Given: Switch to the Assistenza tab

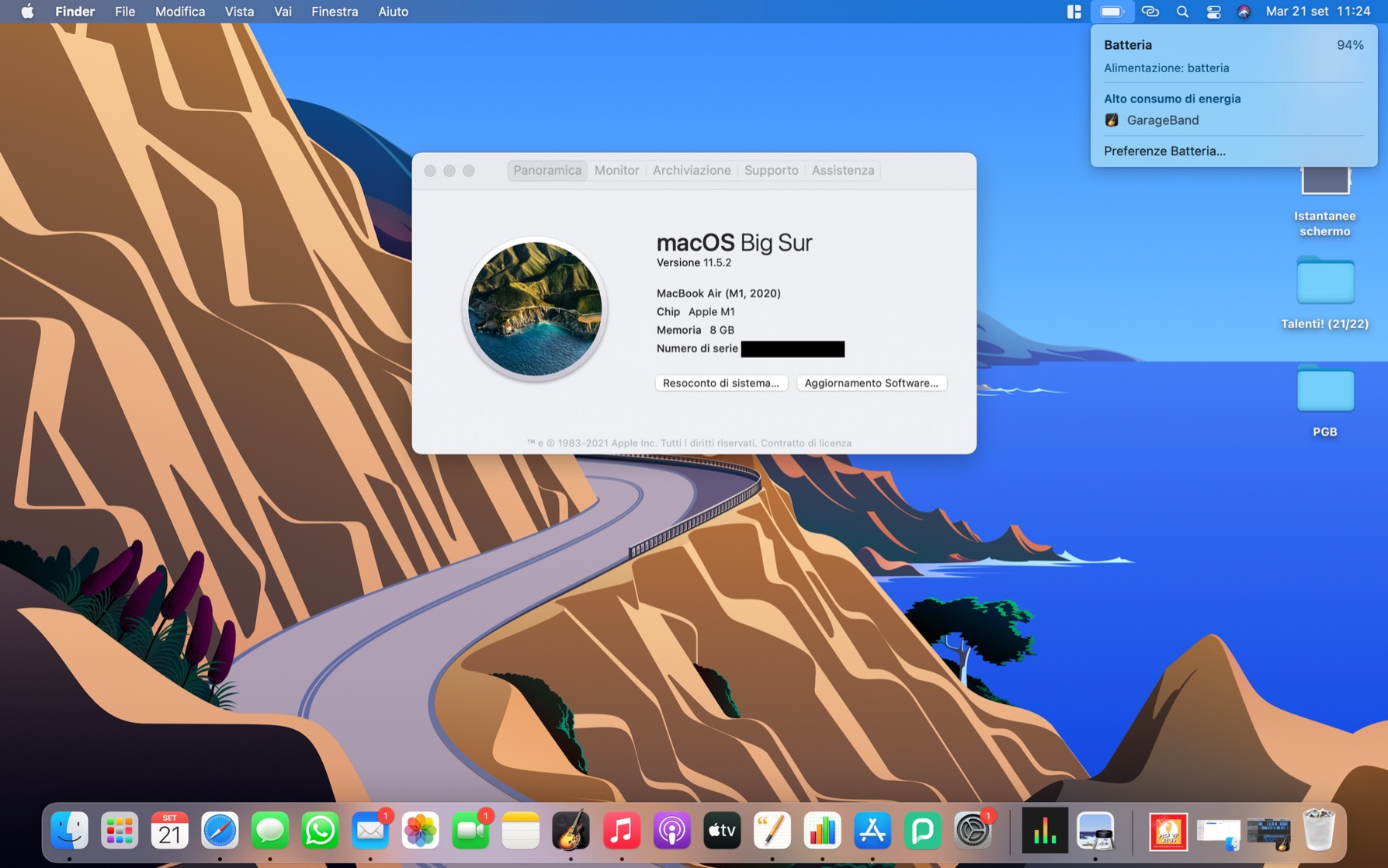Looking at the screenshot, I should 843,170.
